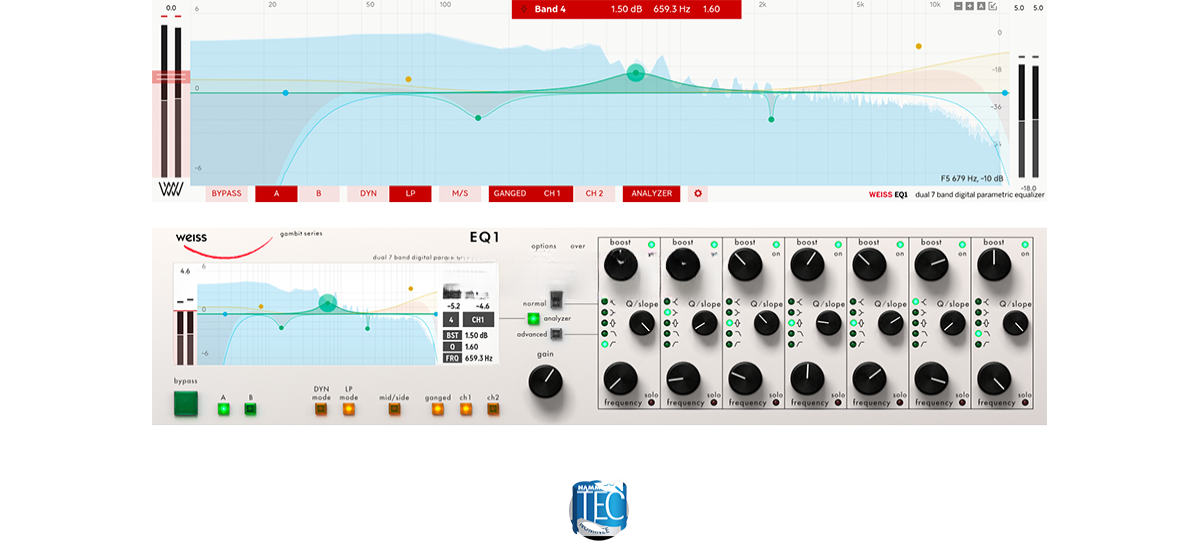This screenshot has height=547, width=1200.
Task: Select the yellow node near 80 Hz on the top graph
Action: 408,79
